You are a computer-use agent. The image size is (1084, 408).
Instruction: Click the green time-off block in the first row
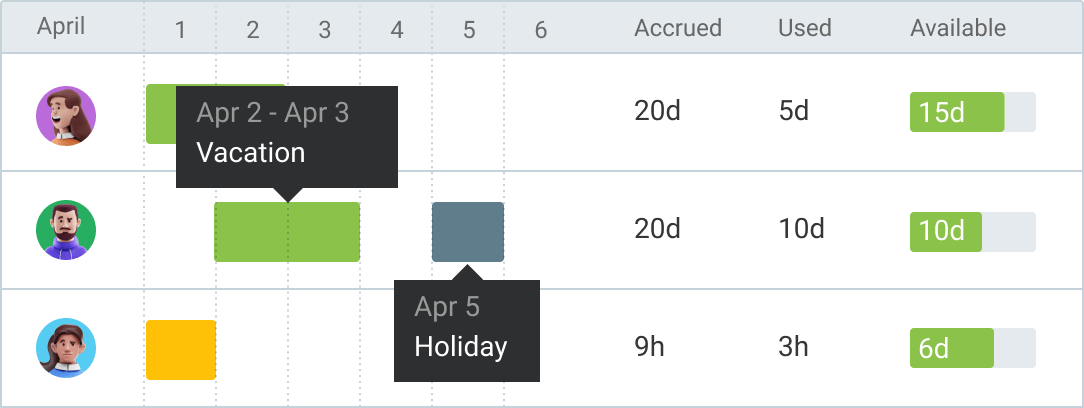tap(160, 114)
